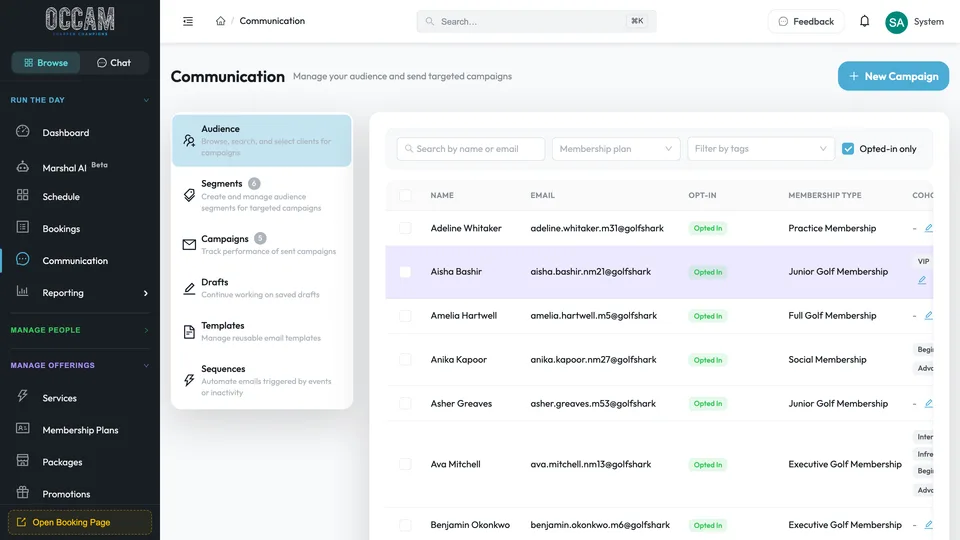Switch to the Chat tab
The image size is (960, 540).
(x=114, y=62)
